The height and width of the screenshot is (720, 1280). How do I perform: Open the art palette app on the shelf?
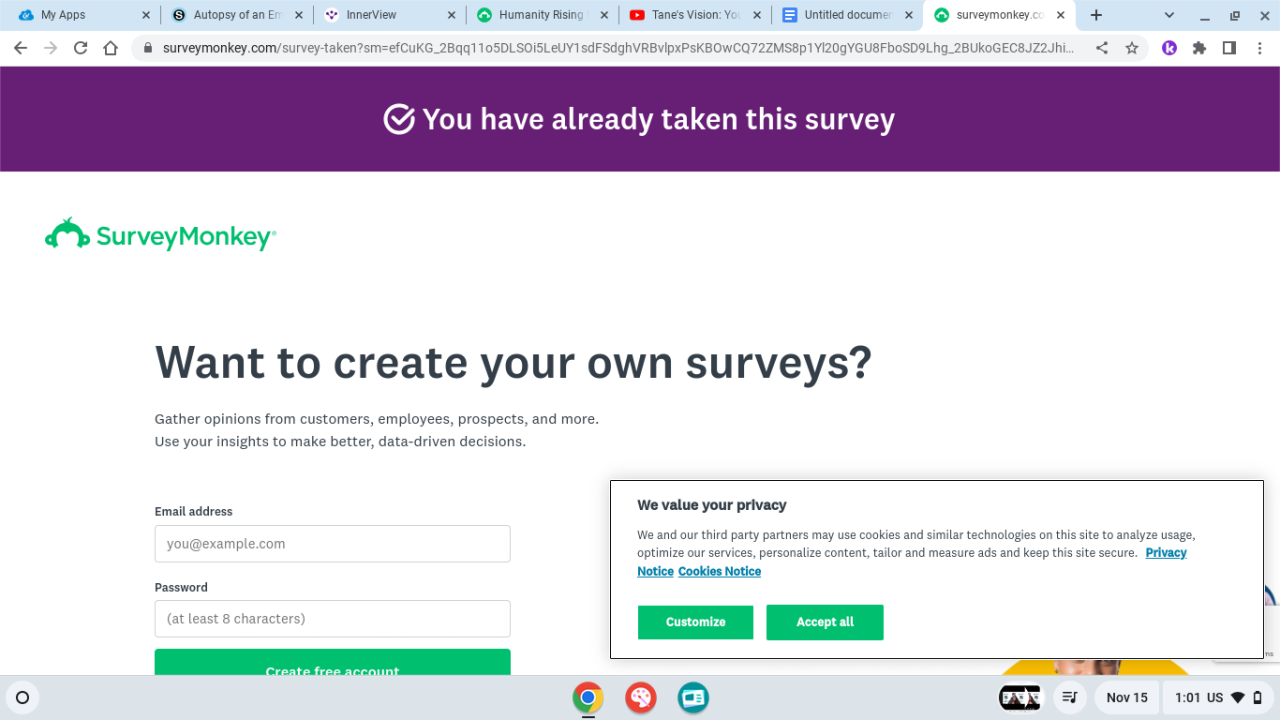[640, 698]
